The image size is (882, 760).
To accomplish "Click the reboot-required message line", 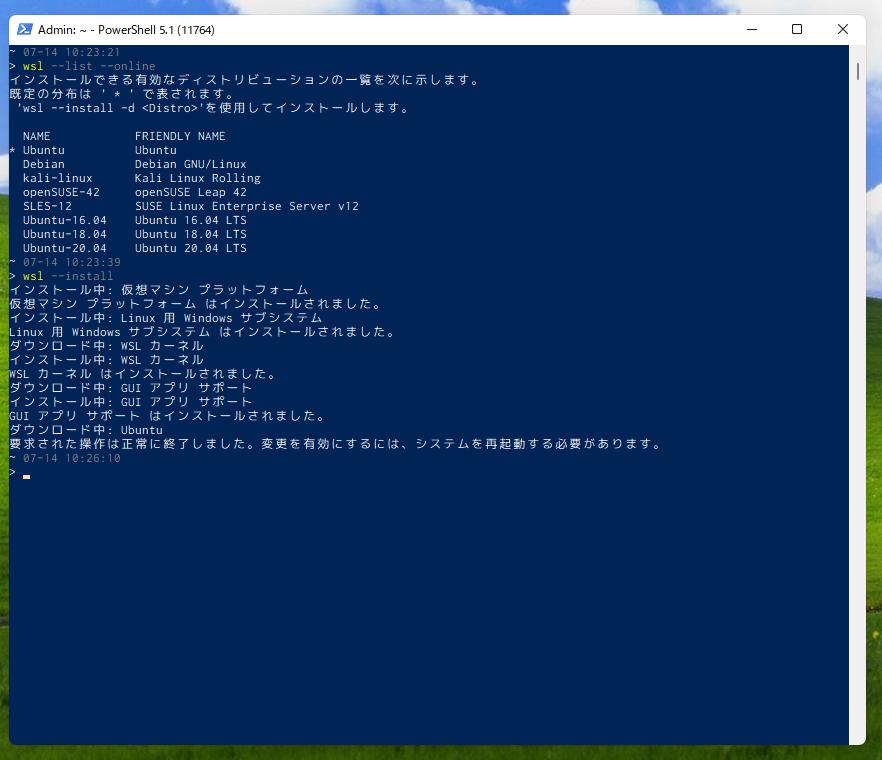I will click(x=335, y=444).
